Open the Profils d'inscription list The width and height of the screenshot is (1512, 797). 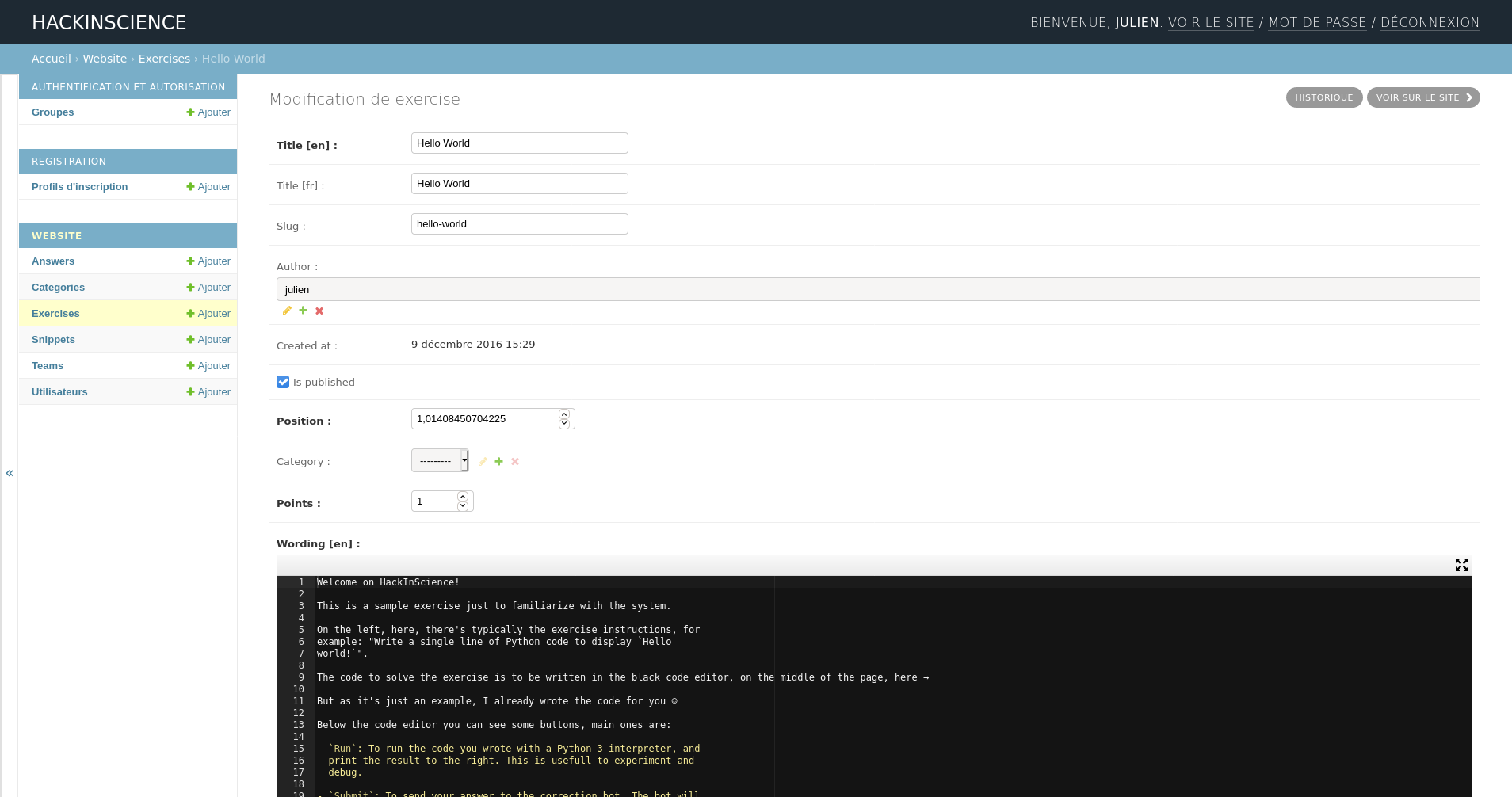pos(79,187)
